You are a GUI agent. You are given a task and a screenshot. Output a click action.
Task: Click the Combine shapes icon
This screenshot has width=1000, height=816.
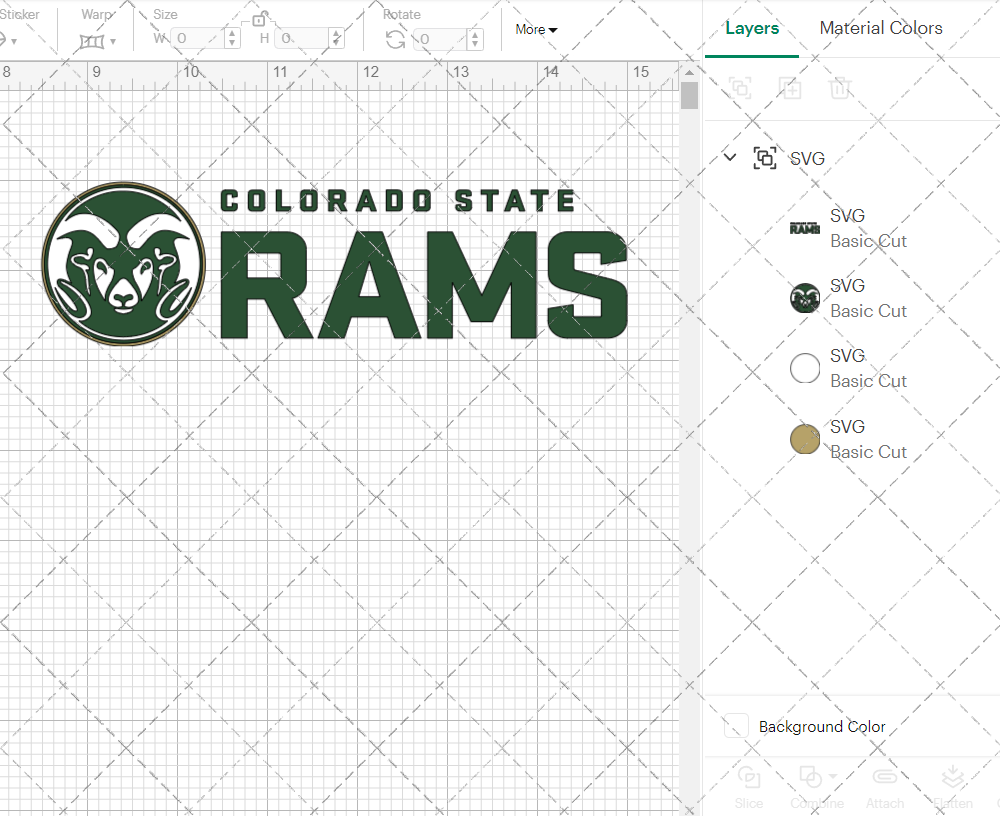click(810, 777)
